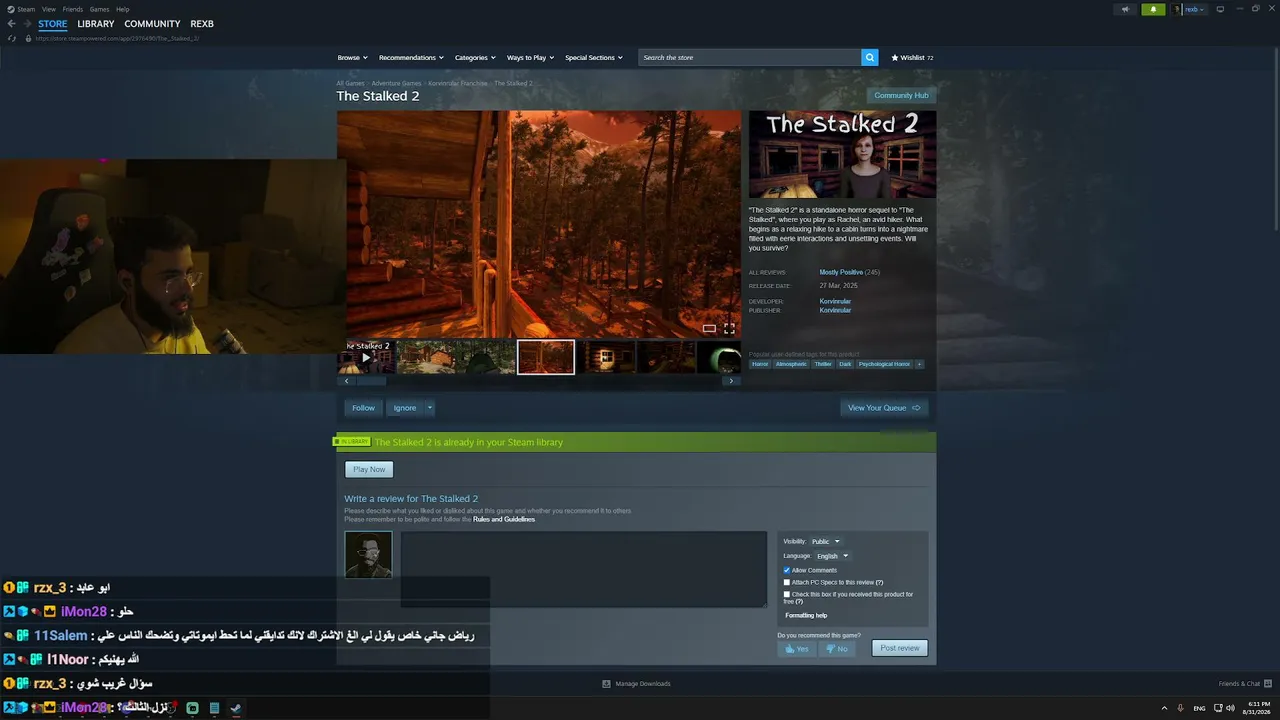Screen dimensions: 1280x720
Task: Click the thumbs down No button
Action: click(836, 649)
